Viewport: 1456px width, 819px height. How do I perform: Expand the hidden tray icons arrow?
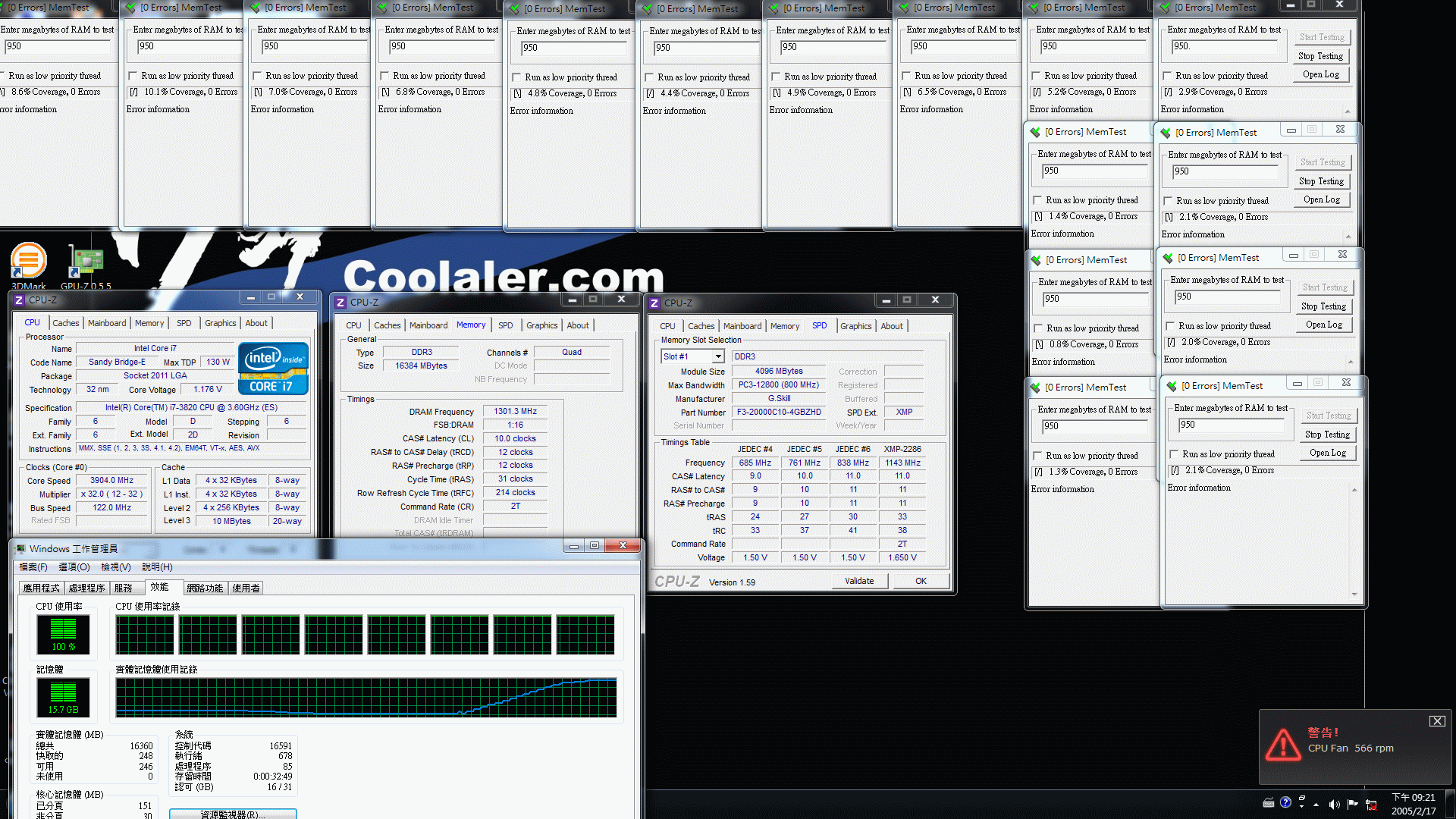(x=1316, y=805)
